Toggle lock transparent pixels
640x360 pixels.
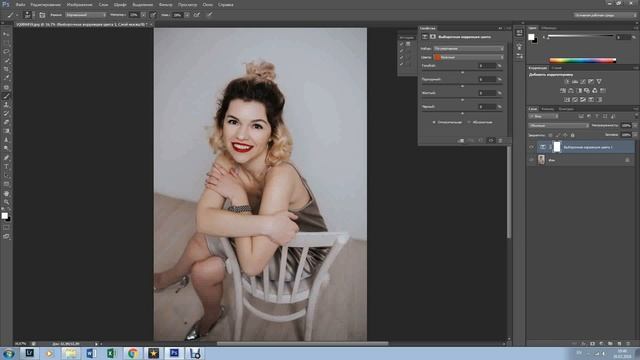pos(550,135)
